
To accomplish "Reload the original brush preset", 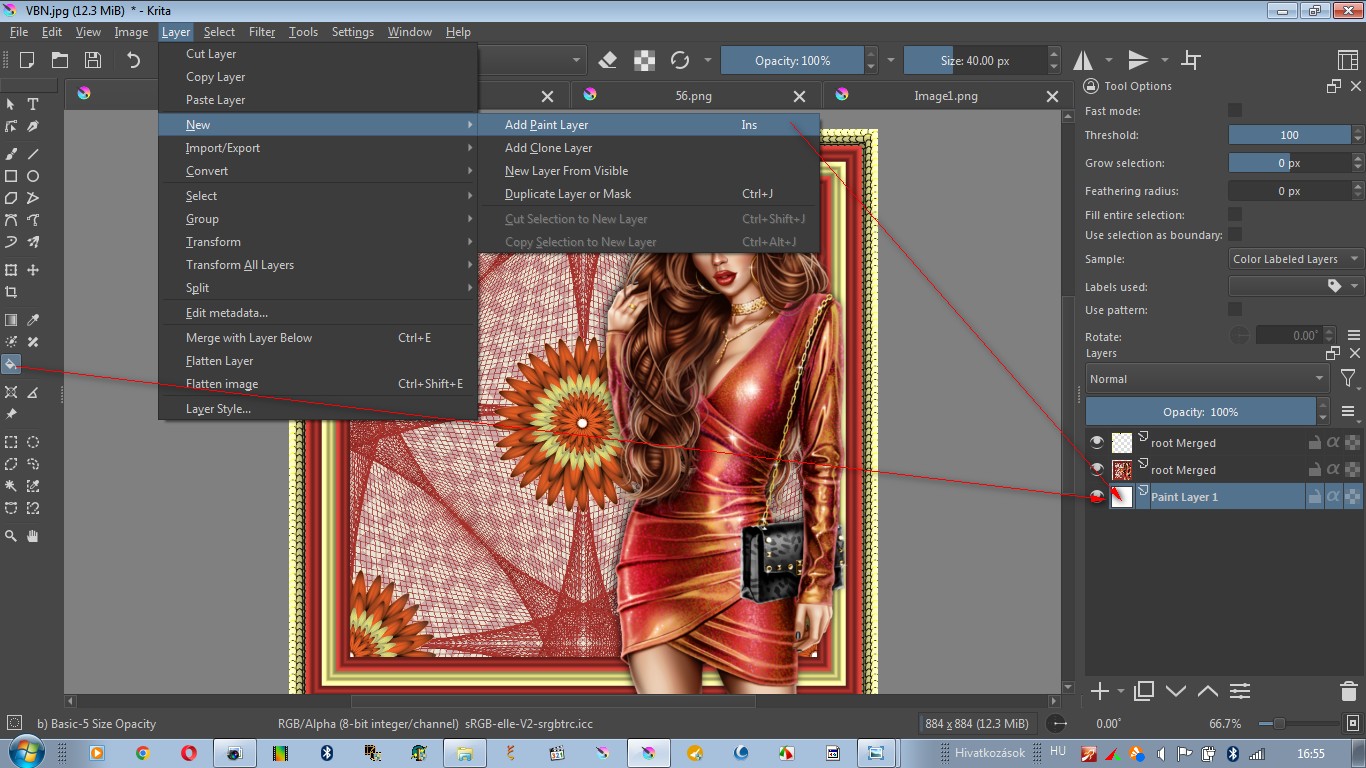I will pos(680,60).
